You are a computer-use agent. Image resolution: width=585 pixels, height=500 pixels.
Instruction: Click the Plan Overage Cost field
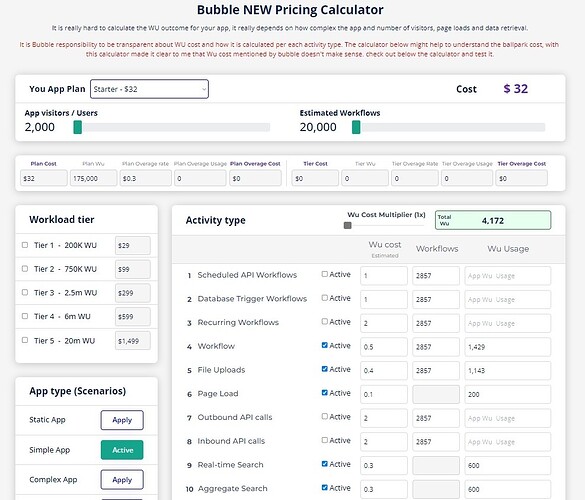point(255,178)
